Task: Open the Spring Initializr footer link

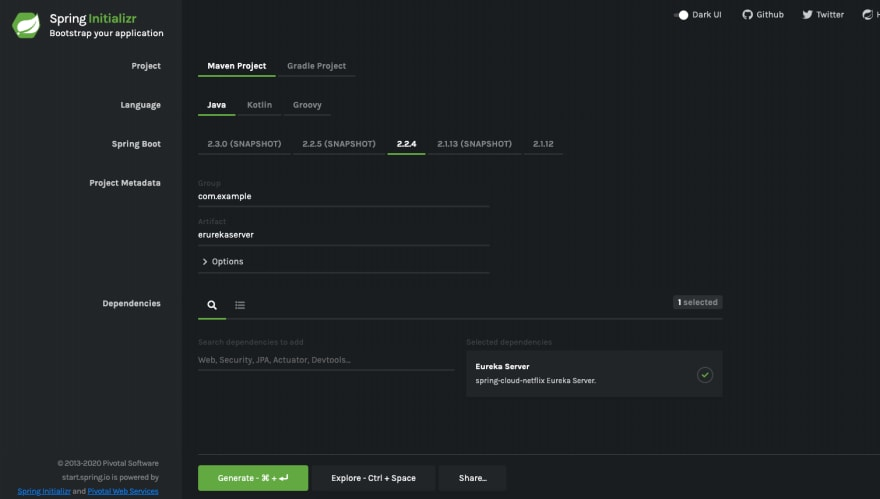Action: (x=44, y=491)
